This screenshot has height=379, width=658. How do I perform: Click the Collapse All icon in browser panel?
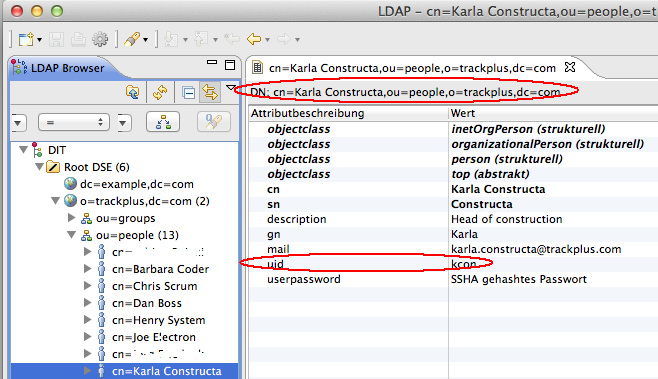click(188, 92)
